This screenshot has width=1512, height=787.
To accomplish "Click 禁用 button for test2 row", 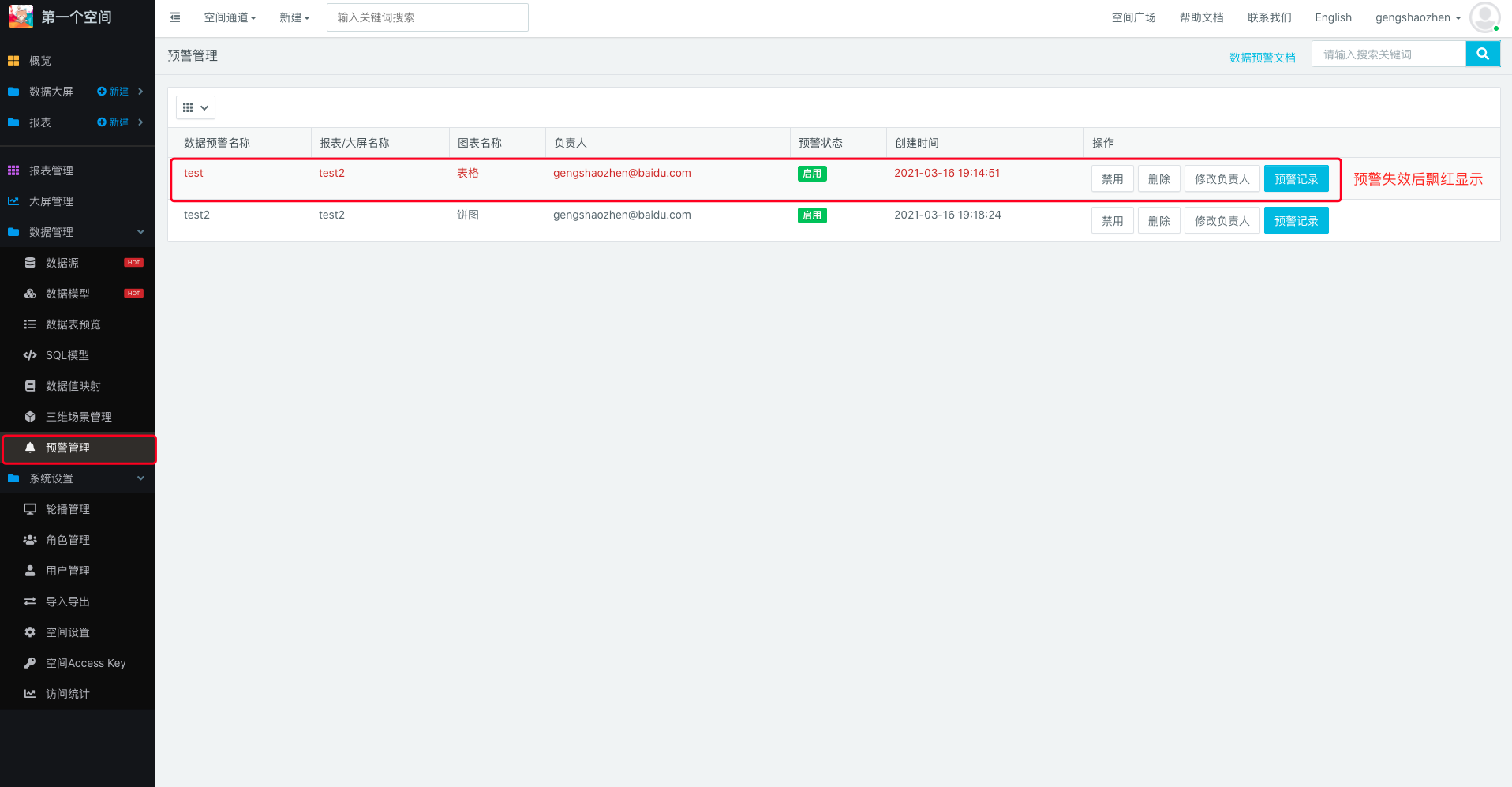I will click(1113, 221).
